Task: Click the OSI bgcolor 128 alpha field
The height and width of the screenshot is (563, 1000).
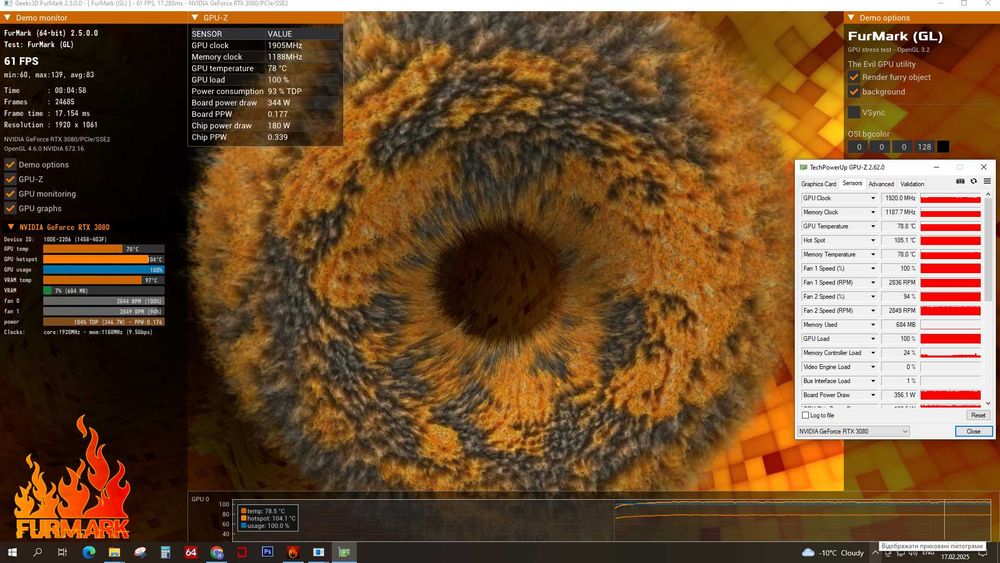Action: 924,147
